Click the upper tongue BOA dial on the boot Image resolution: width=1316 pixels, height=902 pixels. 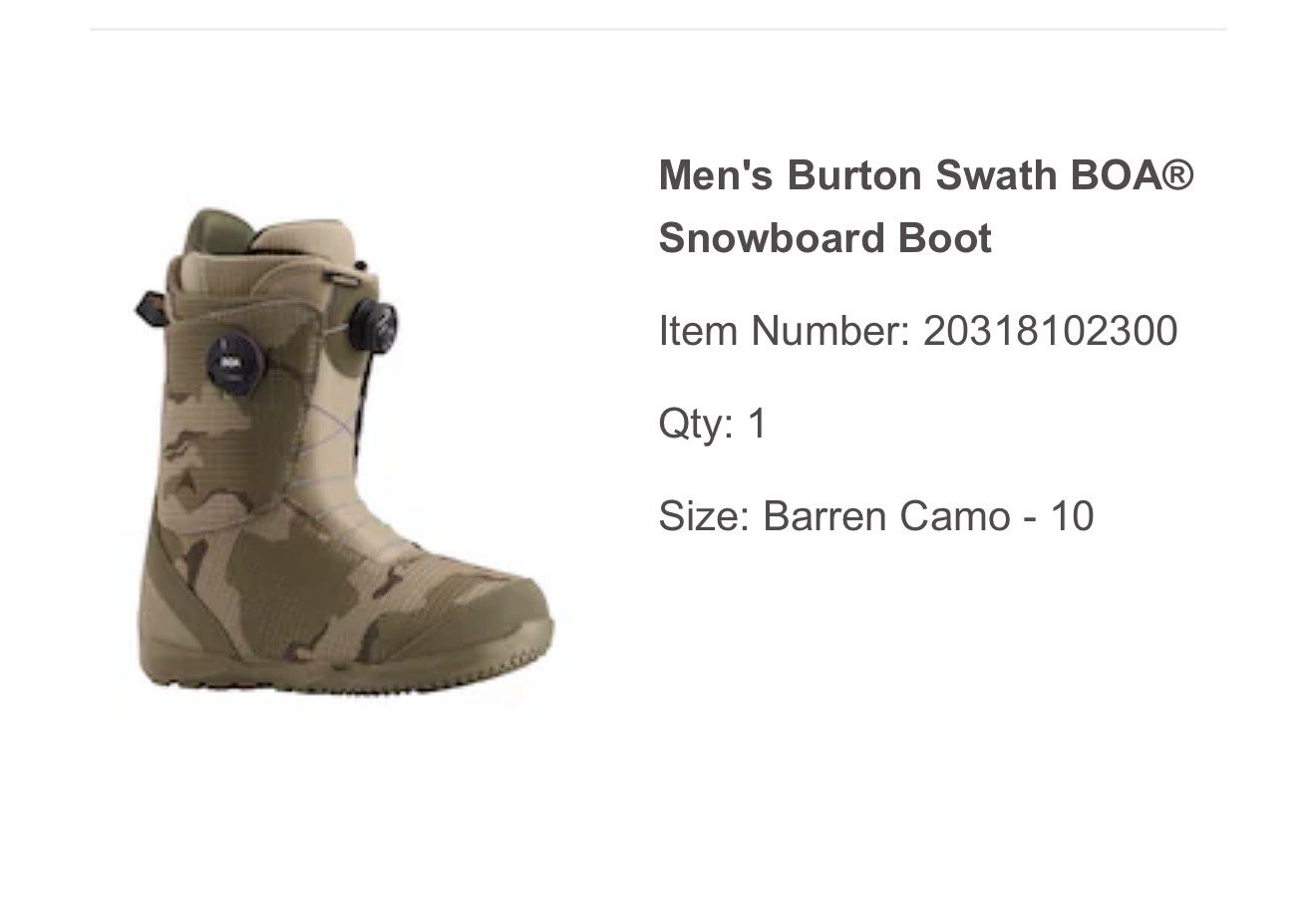click(374, 324)
